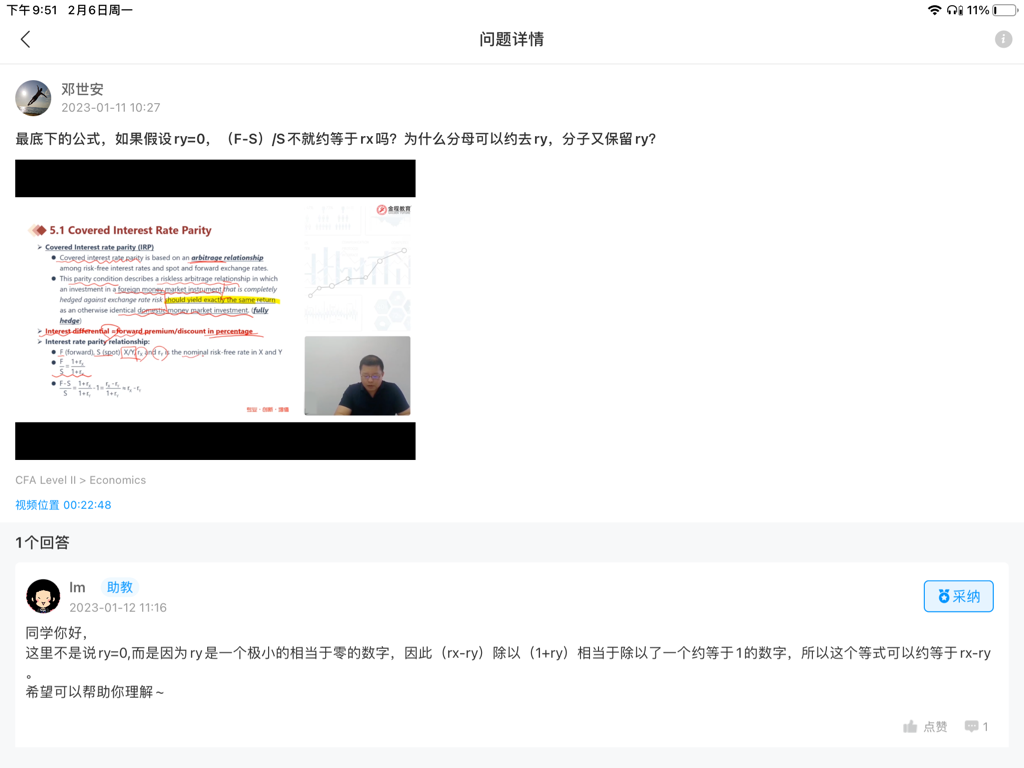The image size is (1024, 768).
Task: Click the 采纳 accept-answer button
Action: point(958,596)
